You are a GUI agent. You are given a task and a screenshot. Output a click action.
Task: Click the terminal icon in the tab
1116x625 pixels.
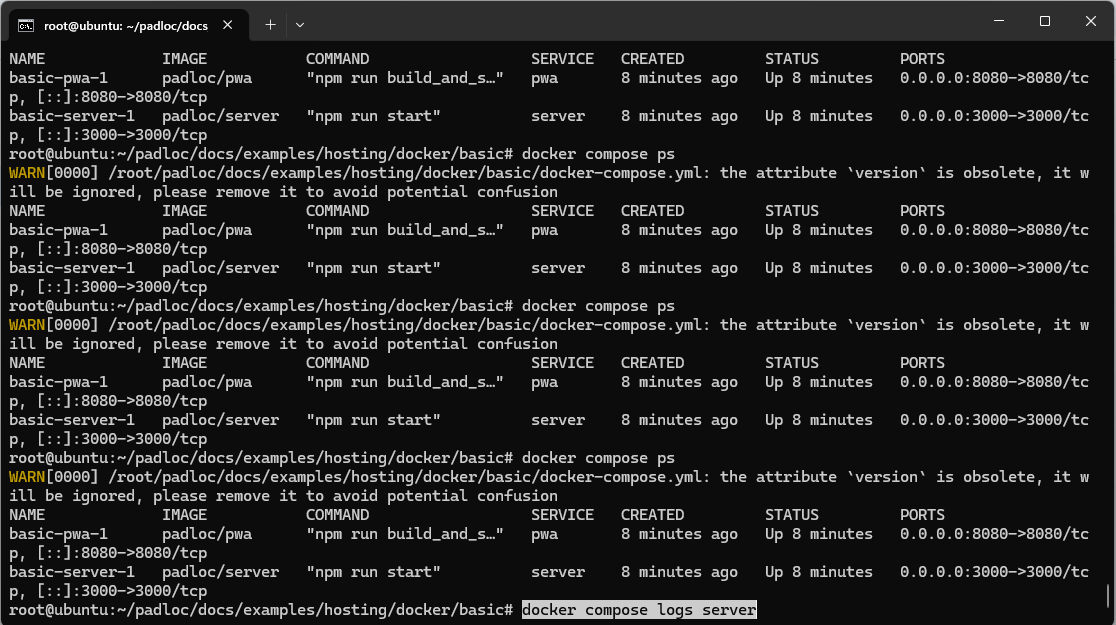[x=26, y=26]
